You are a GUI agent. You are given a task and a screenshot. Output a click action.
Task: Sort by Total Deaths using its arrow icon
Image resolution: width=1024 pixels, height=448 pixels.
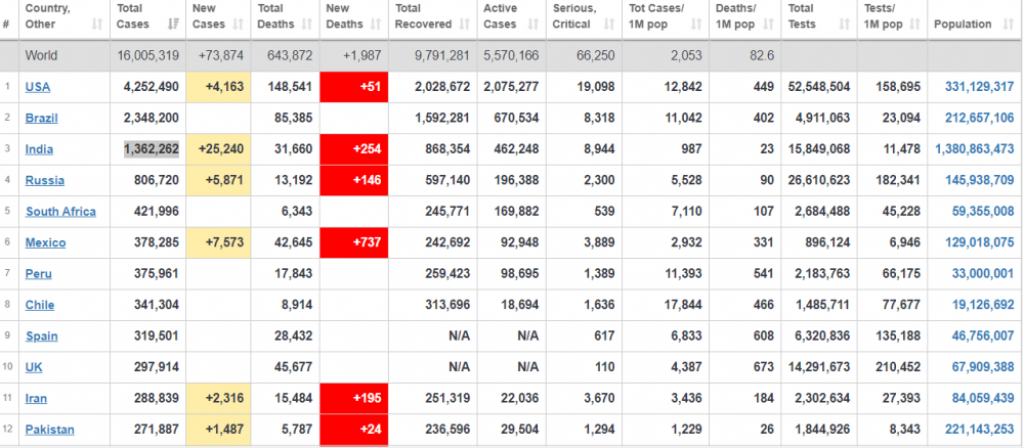(x=306, y=24)
